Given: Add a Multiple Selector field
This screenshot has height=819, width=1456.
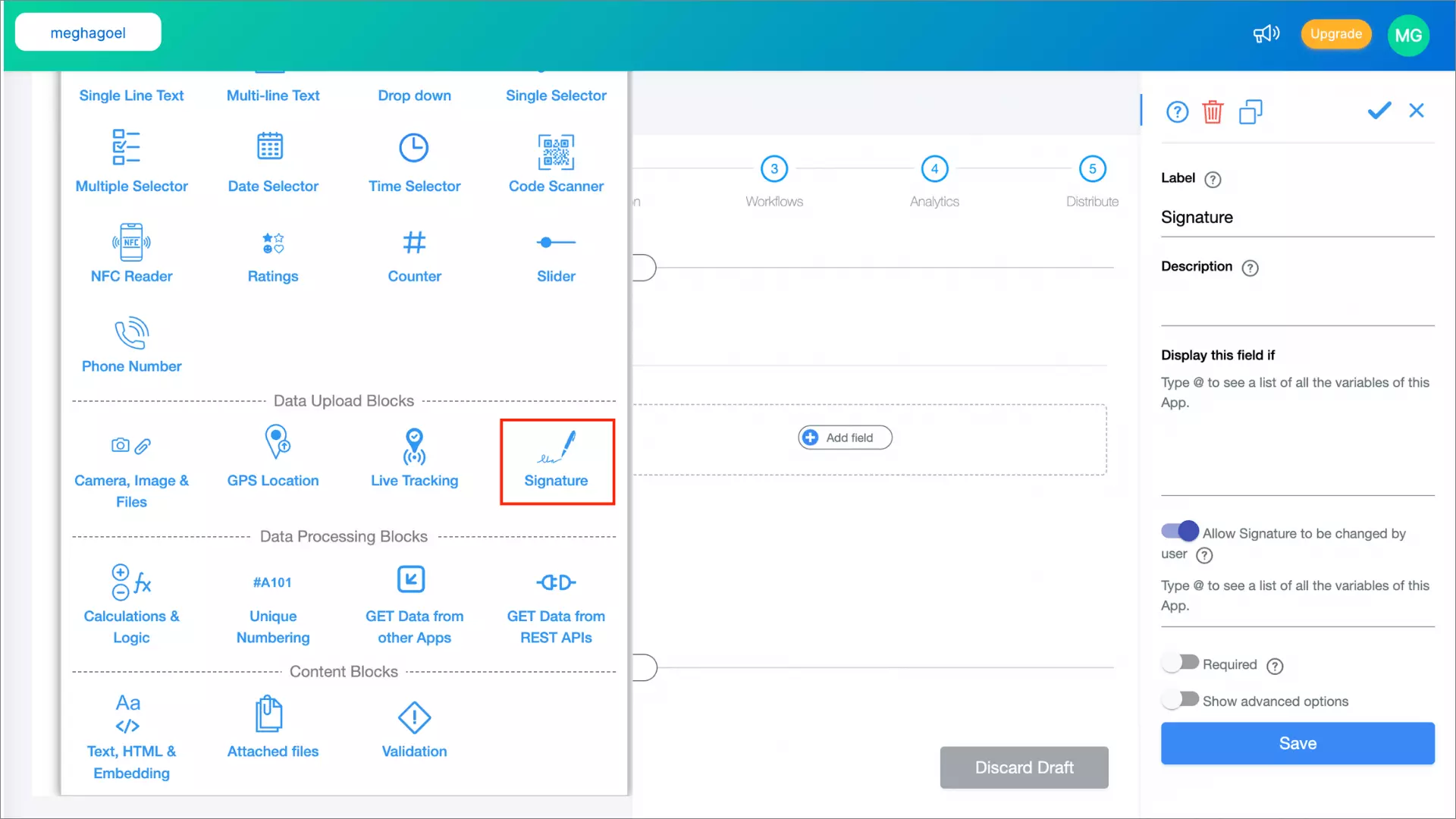Looking at the screenshot, I should tap(131, 161).
